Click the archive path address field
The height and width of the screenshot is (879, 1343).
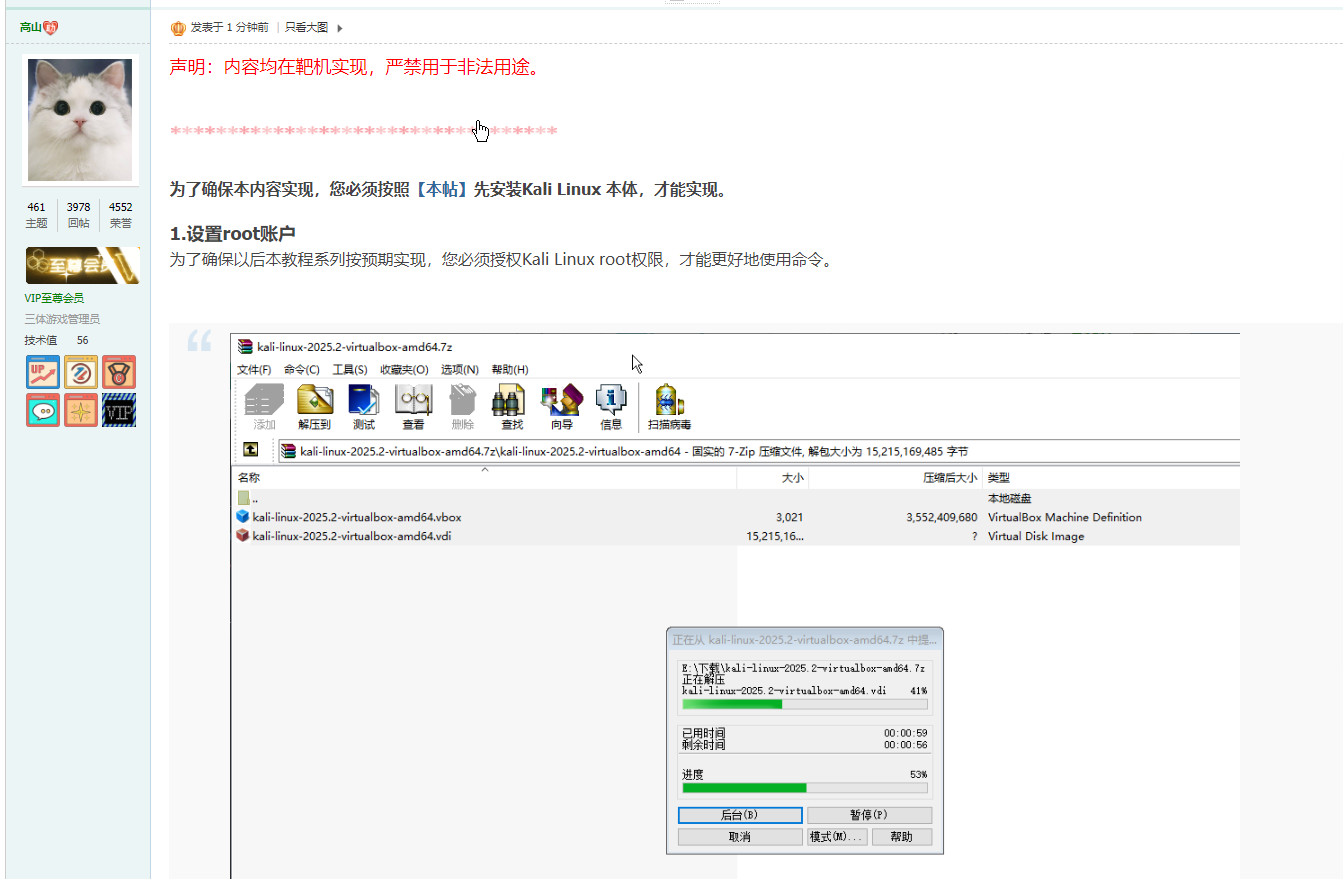pos(757,451)
